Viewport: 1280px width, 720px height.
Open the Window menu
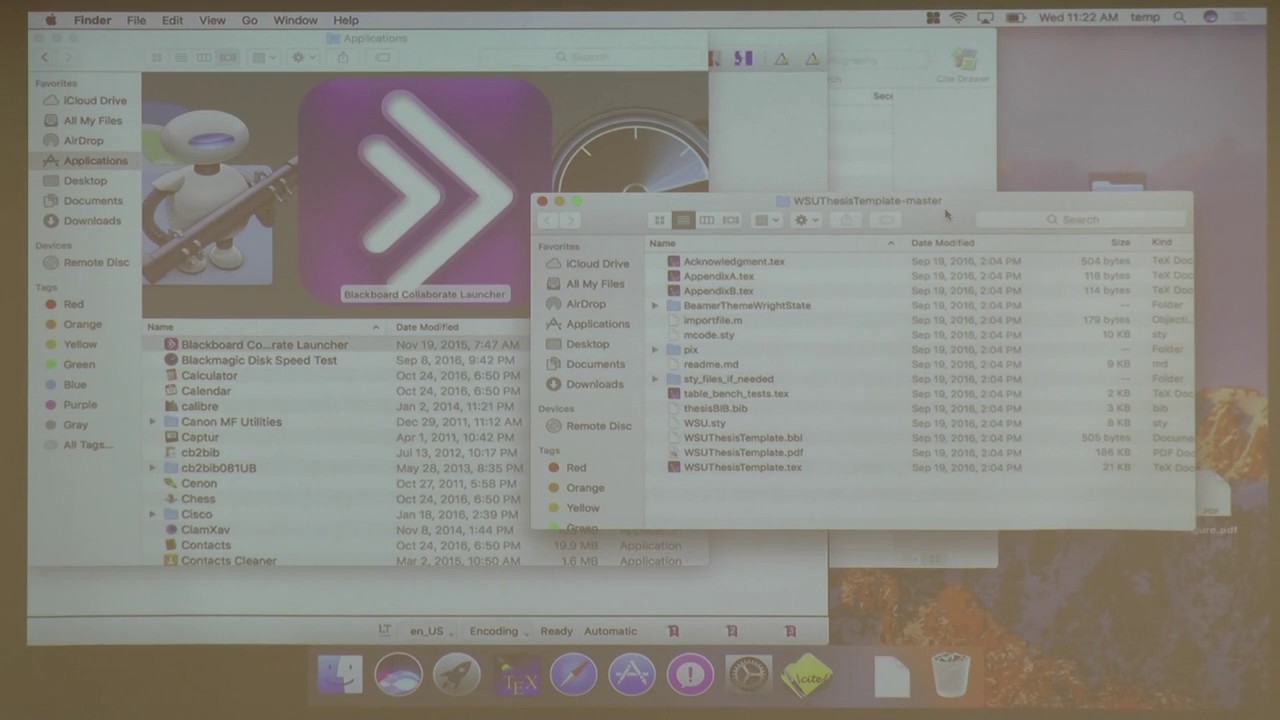click(x=295, y=20)
